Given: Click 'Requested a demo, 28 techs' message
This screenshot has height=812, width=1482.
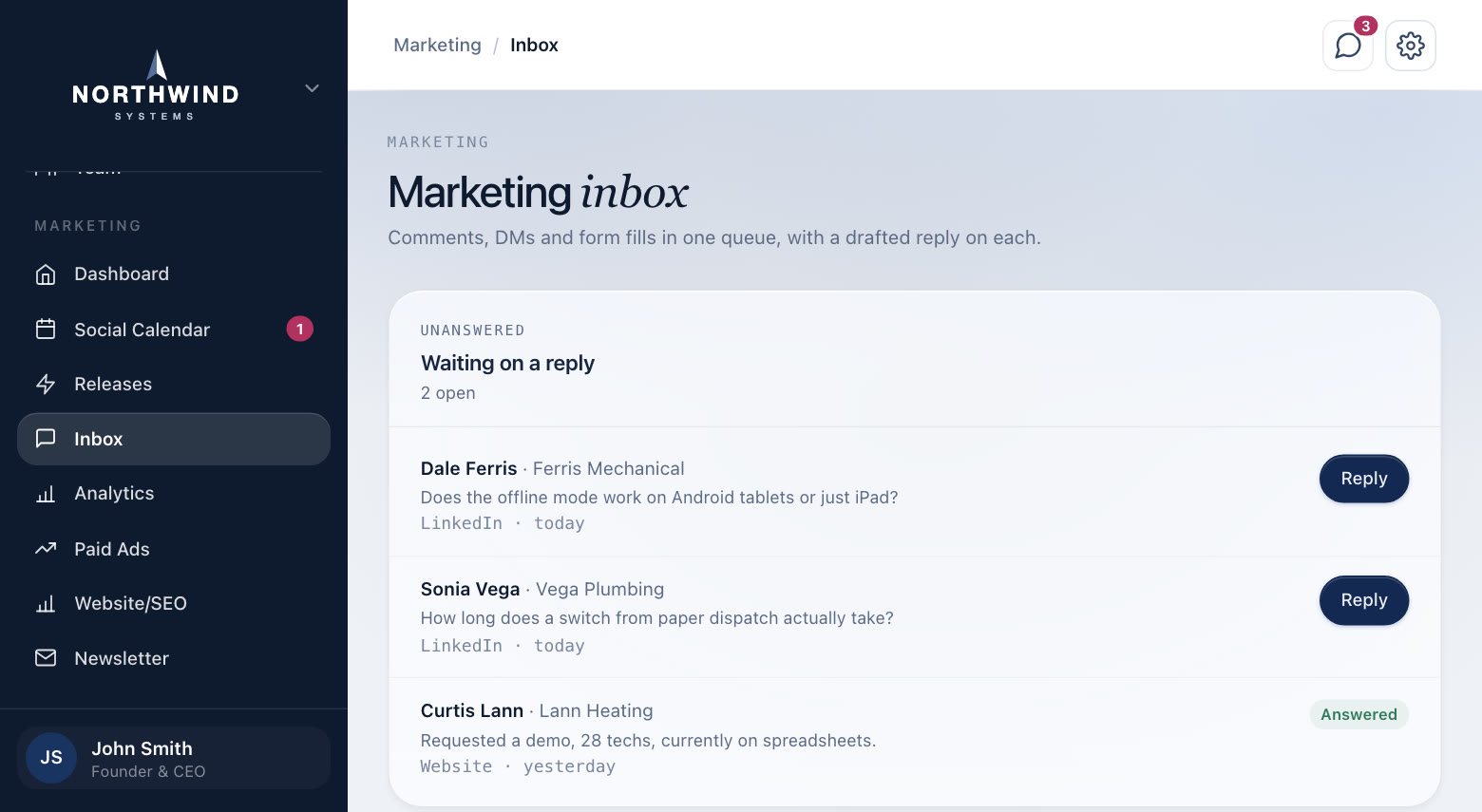Looking at the screenshot, I should (649, 741).
